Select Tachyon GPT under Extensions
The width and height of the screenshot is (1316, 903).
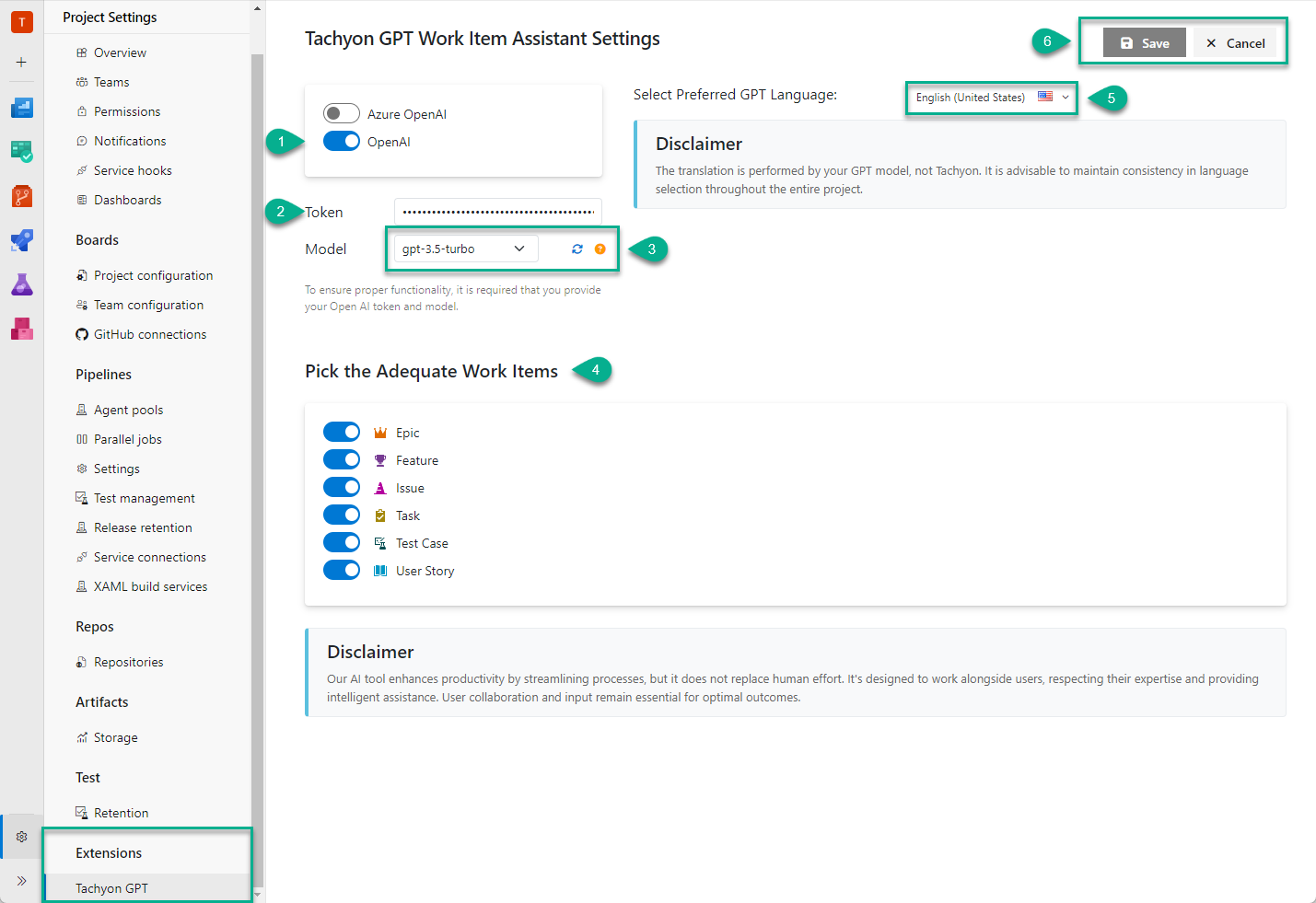click(111, 887)
